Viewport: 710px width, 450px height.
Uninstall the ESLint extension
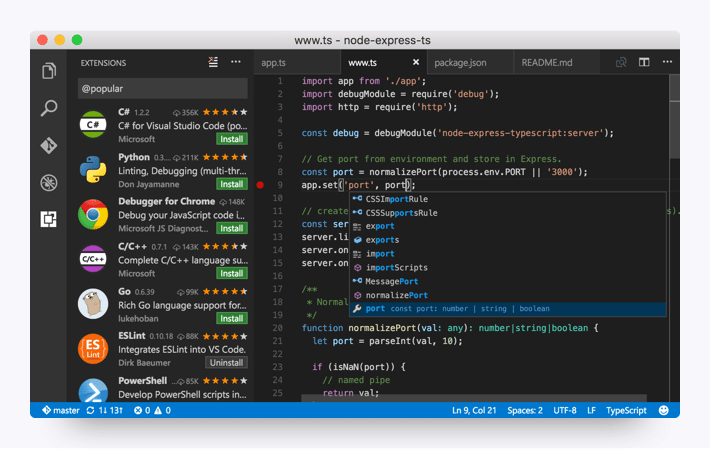(226, 363)
